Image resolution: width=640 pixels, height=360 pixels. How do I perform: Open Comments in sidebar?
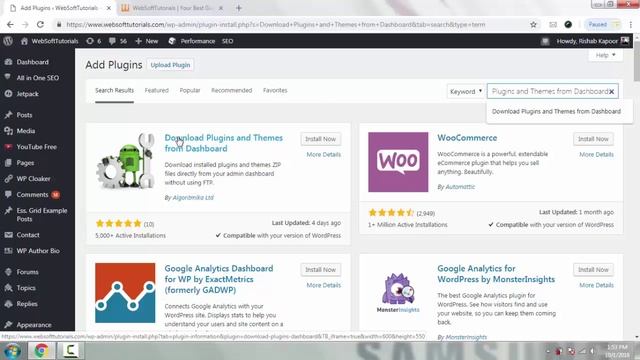pyautogui.click(x=32, y=195)
